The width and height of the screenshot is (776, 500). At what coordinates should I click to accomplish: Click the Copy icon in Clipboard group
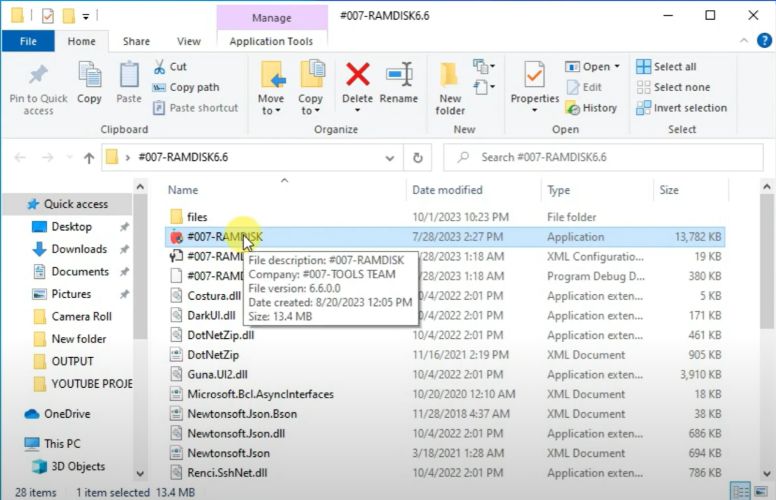point(89,76)
